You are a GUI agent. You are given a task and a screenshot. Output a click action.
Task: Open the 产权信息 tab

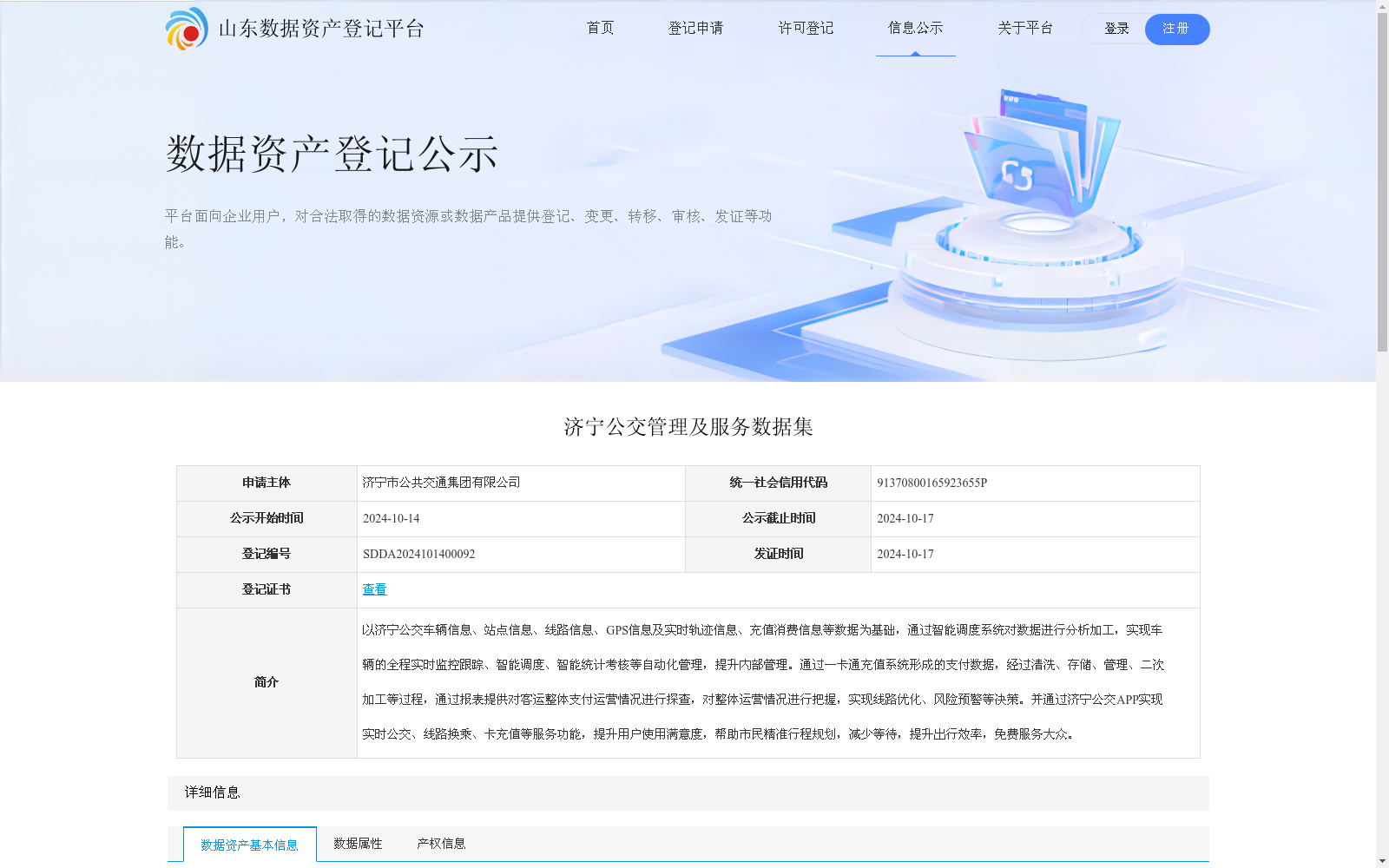click(x=441, y=844)
